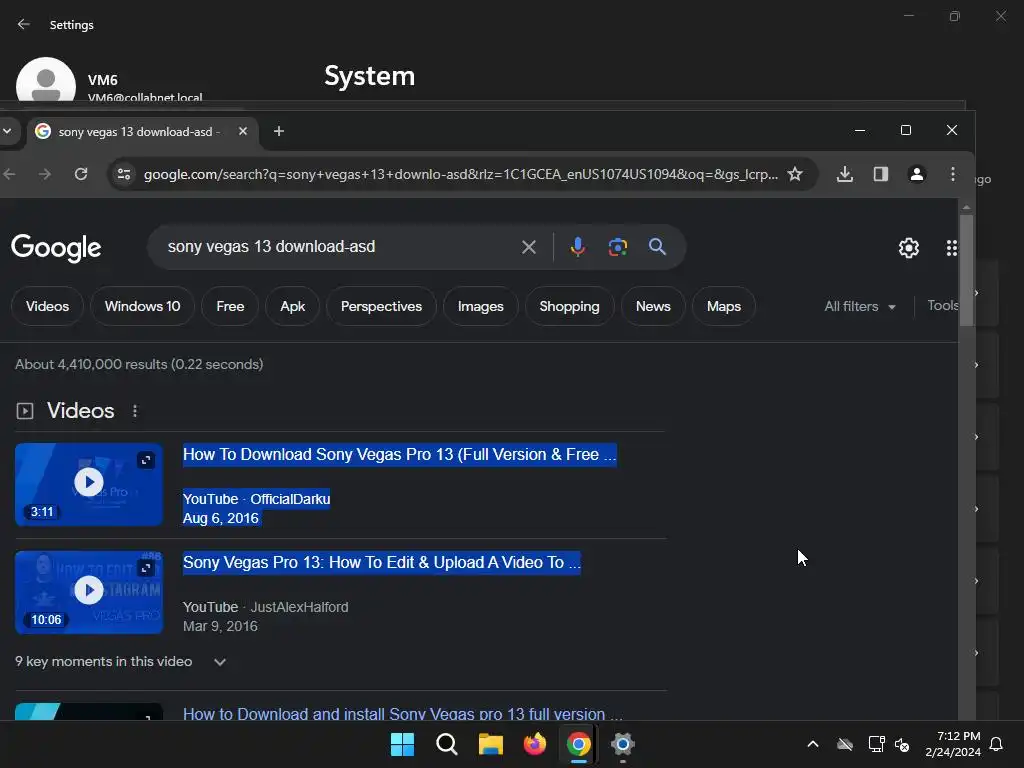Open VM6 account profile in Settings
Viewport: 1024px width, 768px height.
[x=109, y=82]
